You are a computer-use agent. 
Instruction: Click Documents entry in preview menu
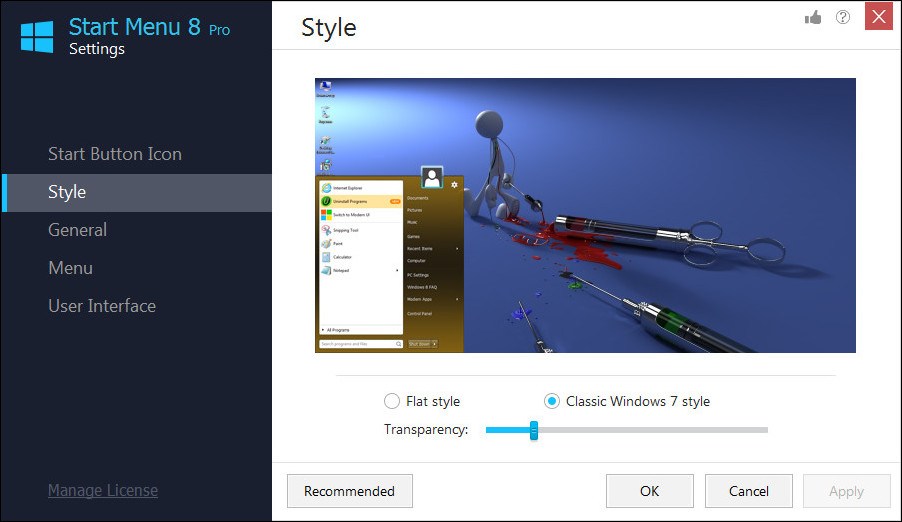tap(418, 198)
